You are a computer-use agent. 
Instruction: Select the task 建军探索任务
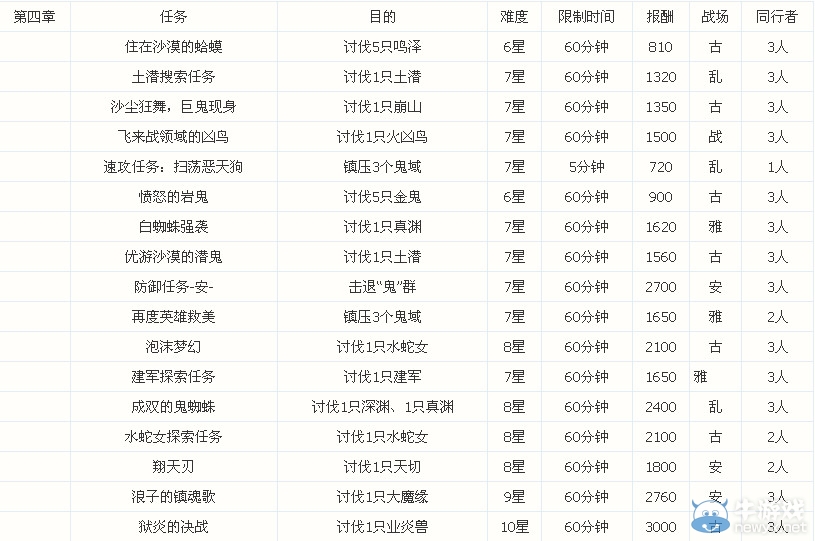click(173, 377)
